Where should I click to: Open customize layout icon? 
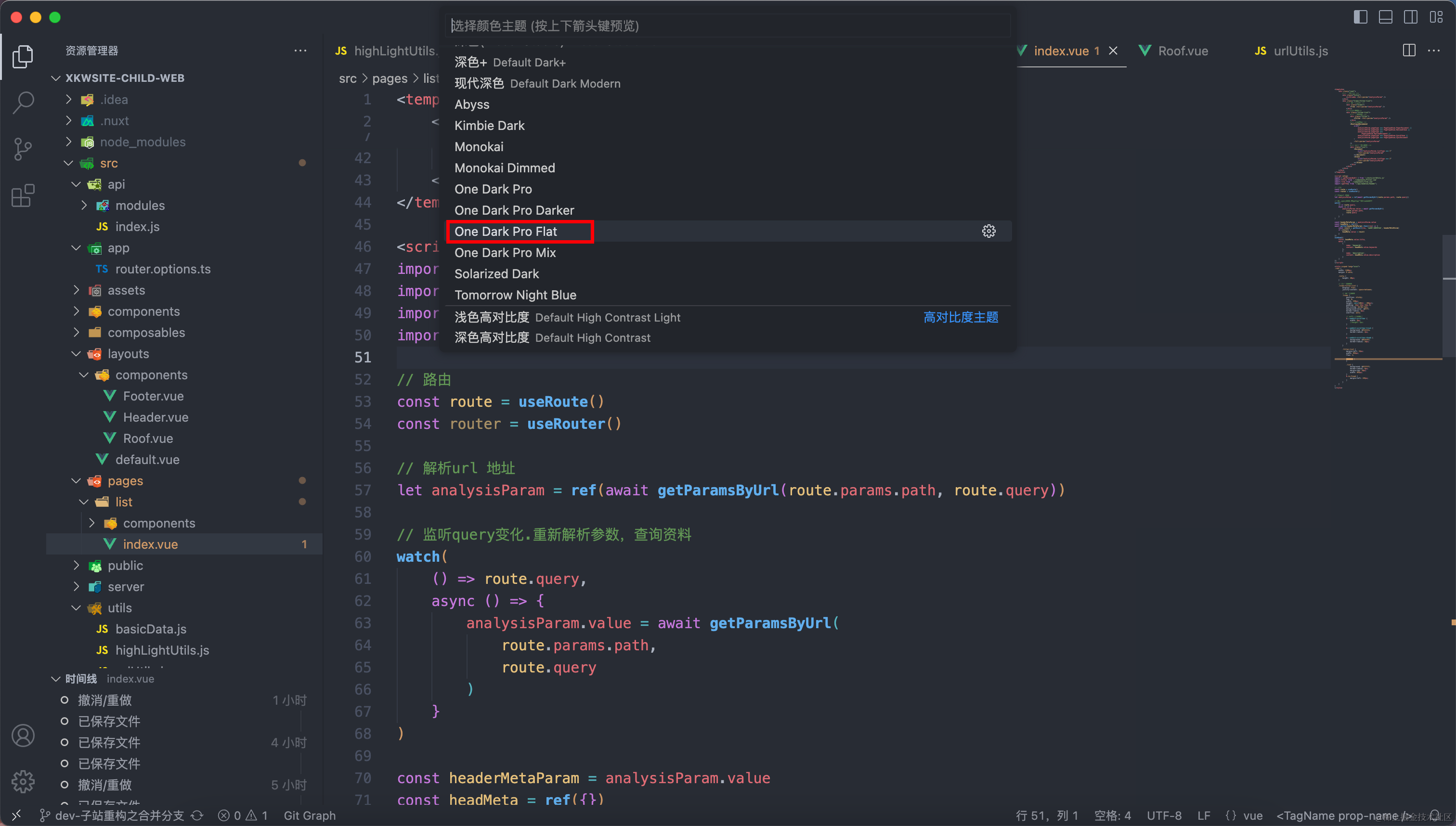pos(1436,17)
